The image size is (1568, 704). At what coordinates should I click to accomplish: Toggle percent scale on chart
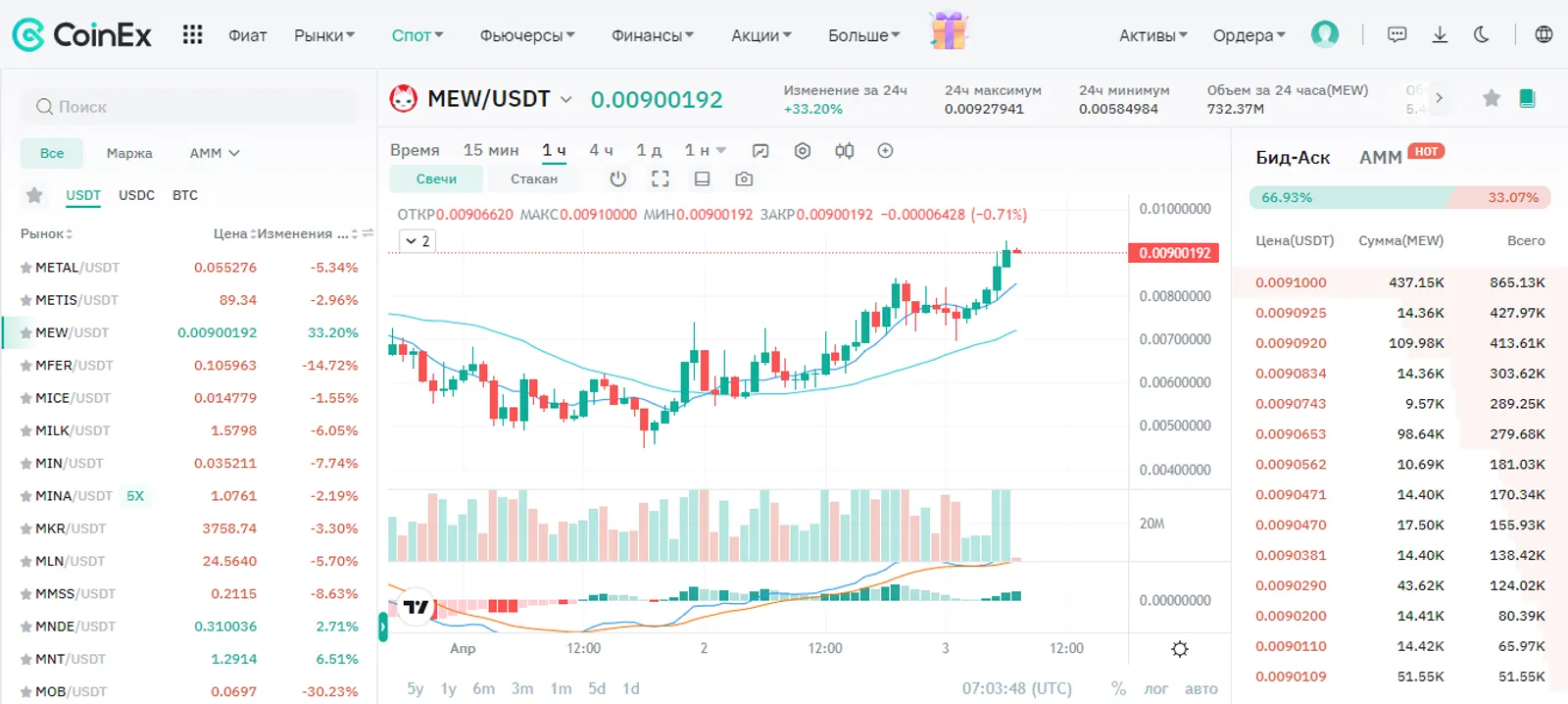click(x=1118, y=688)
